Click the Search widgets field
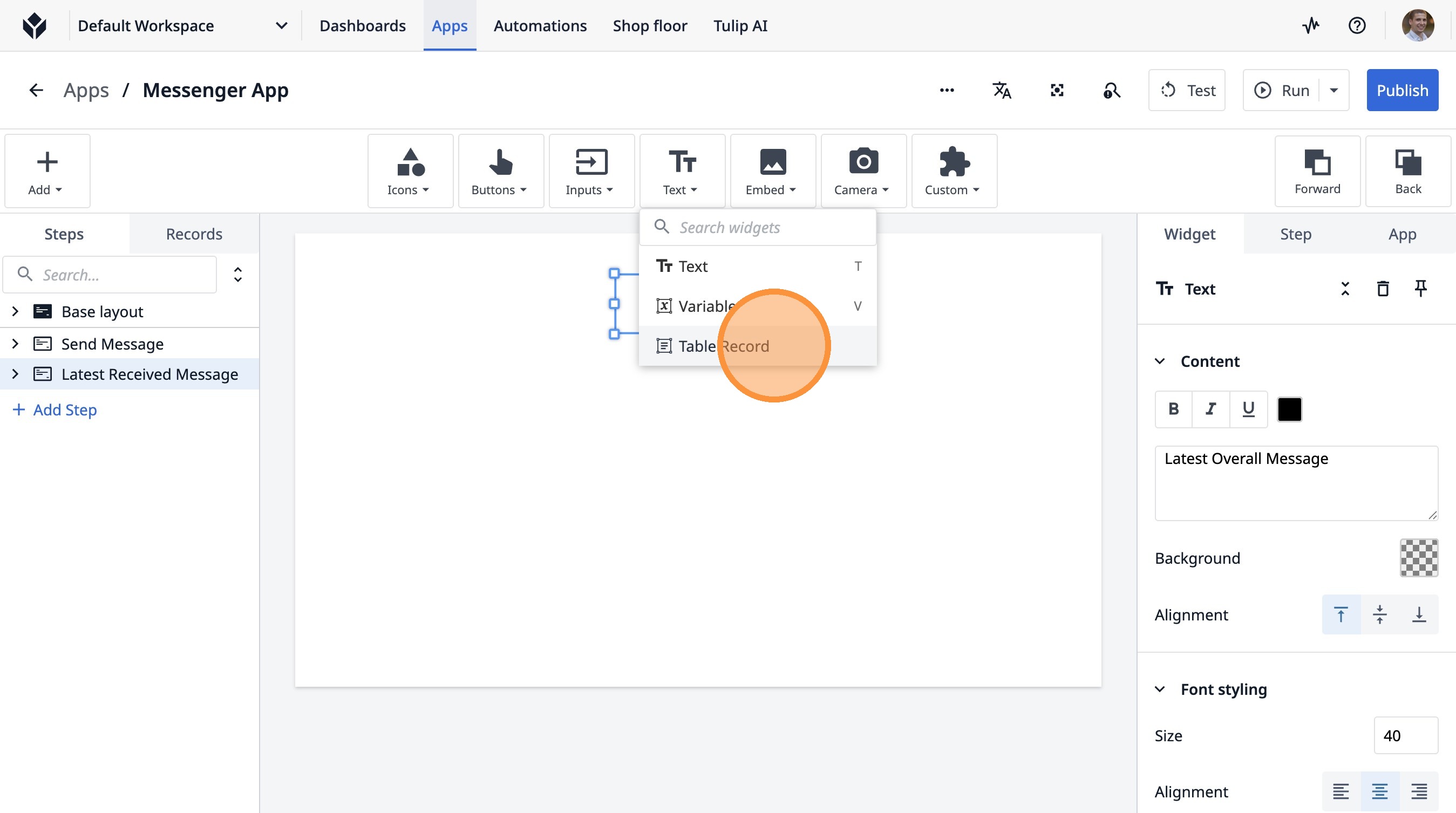The width and height of the screenshot is (1456, 813). click(768, 227)
